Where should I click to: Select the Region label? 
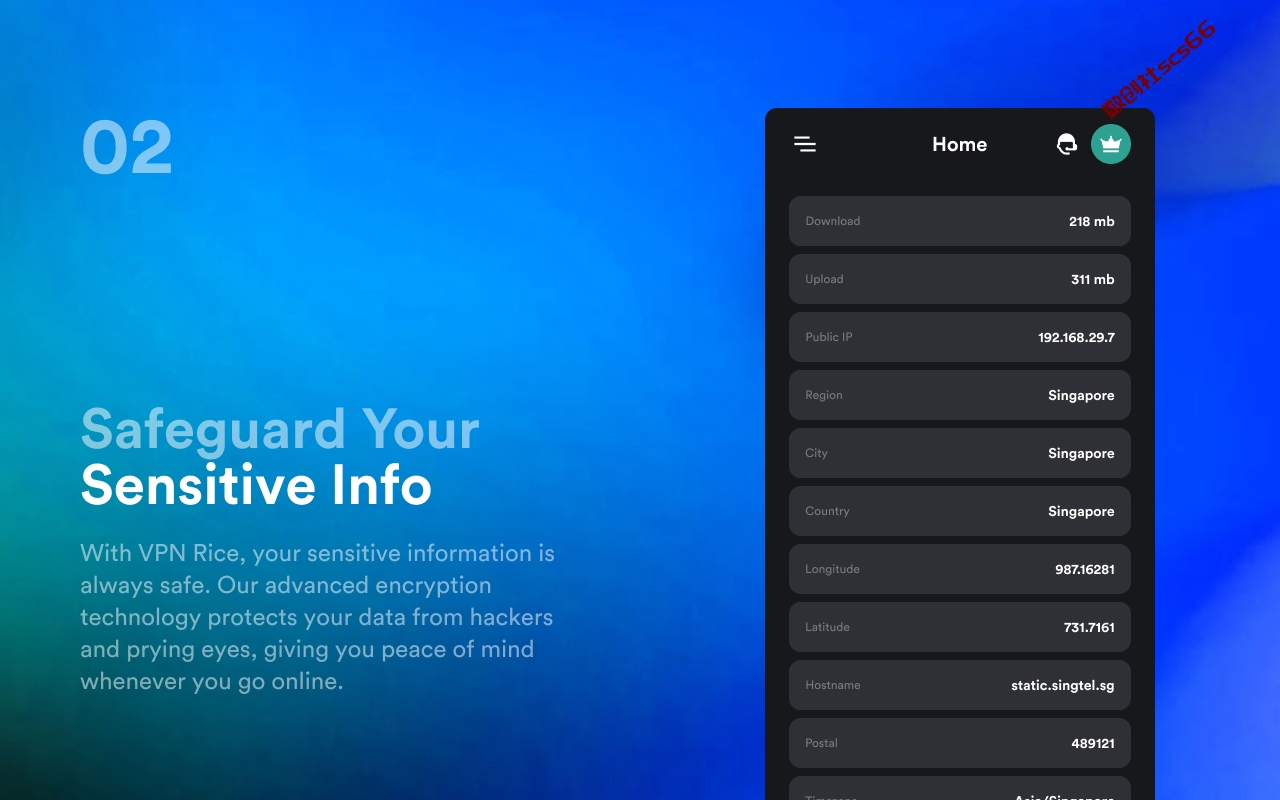824,395
